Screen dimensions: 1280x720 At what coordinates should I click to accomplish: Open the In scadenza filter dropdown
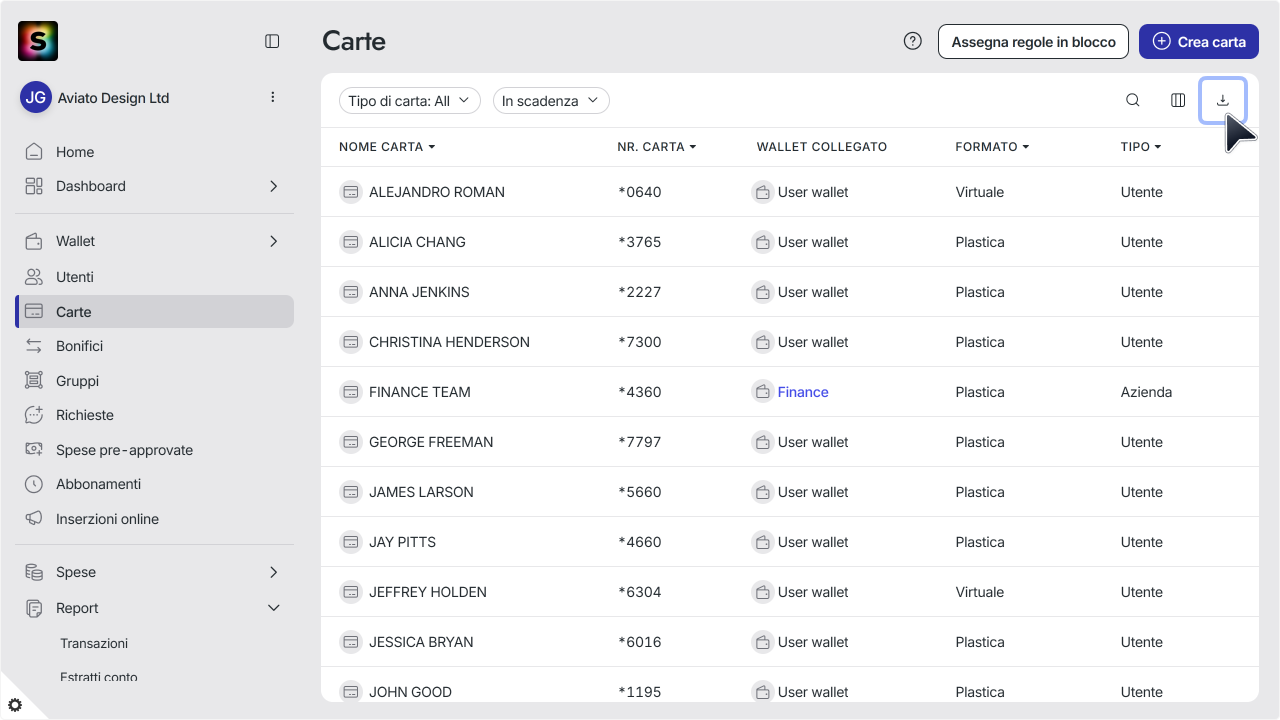[x=551, y=101]
